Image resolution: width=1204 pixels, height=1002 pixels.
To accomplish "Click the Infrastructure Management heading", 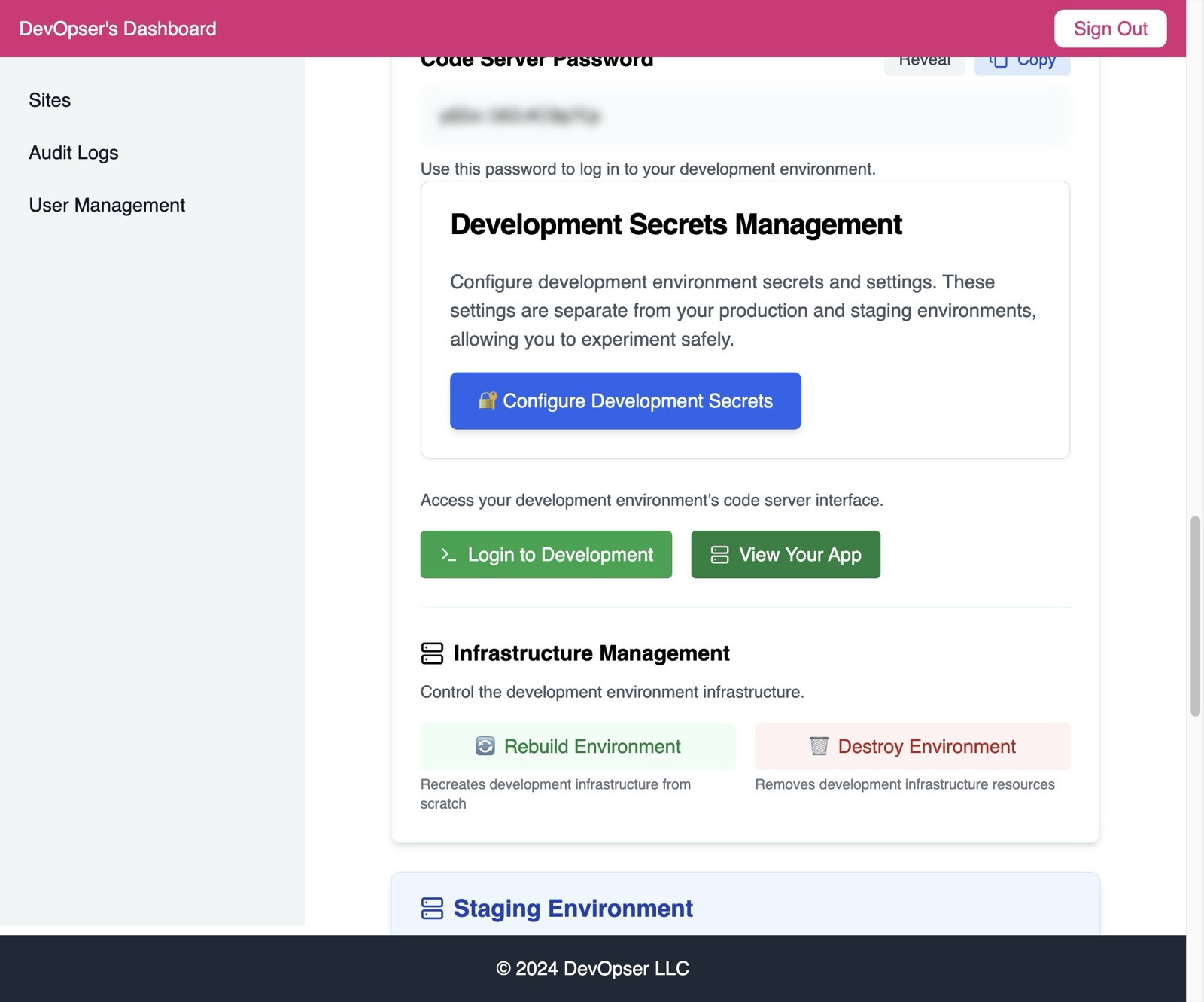I will pos(591,653).
